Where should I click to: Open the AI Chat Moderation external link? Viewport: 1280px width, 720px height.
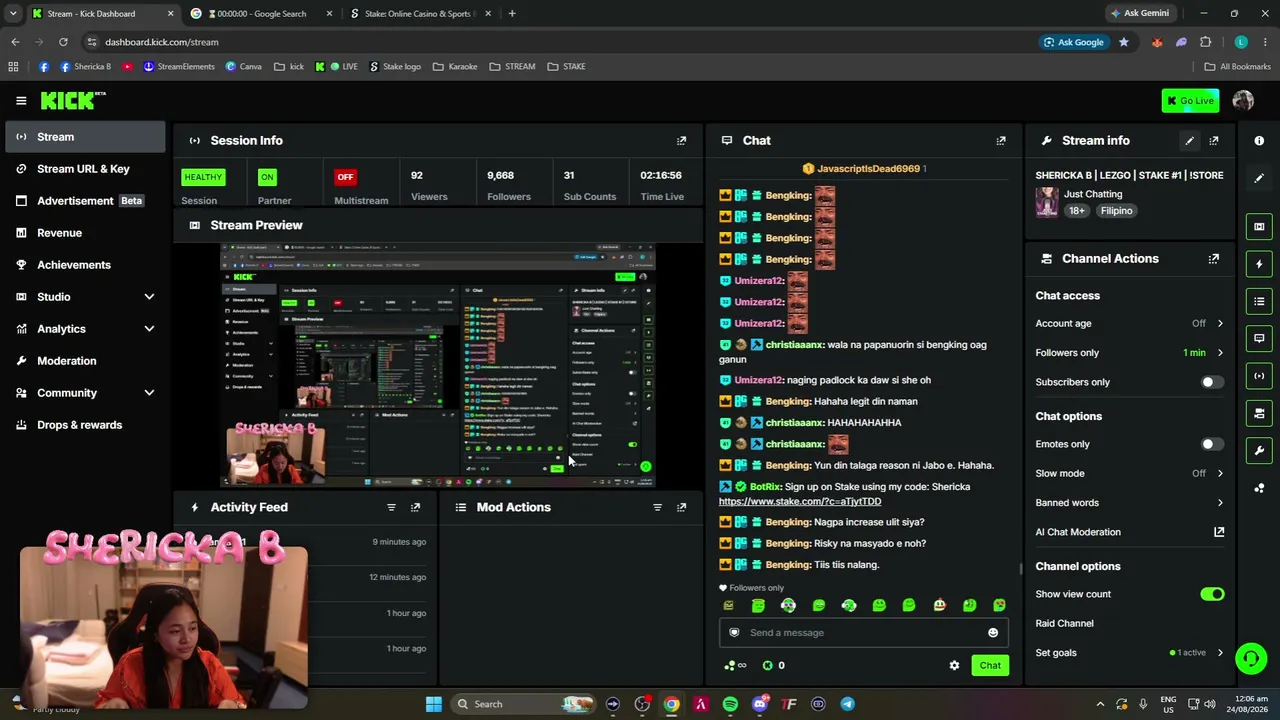[1219, 532]
